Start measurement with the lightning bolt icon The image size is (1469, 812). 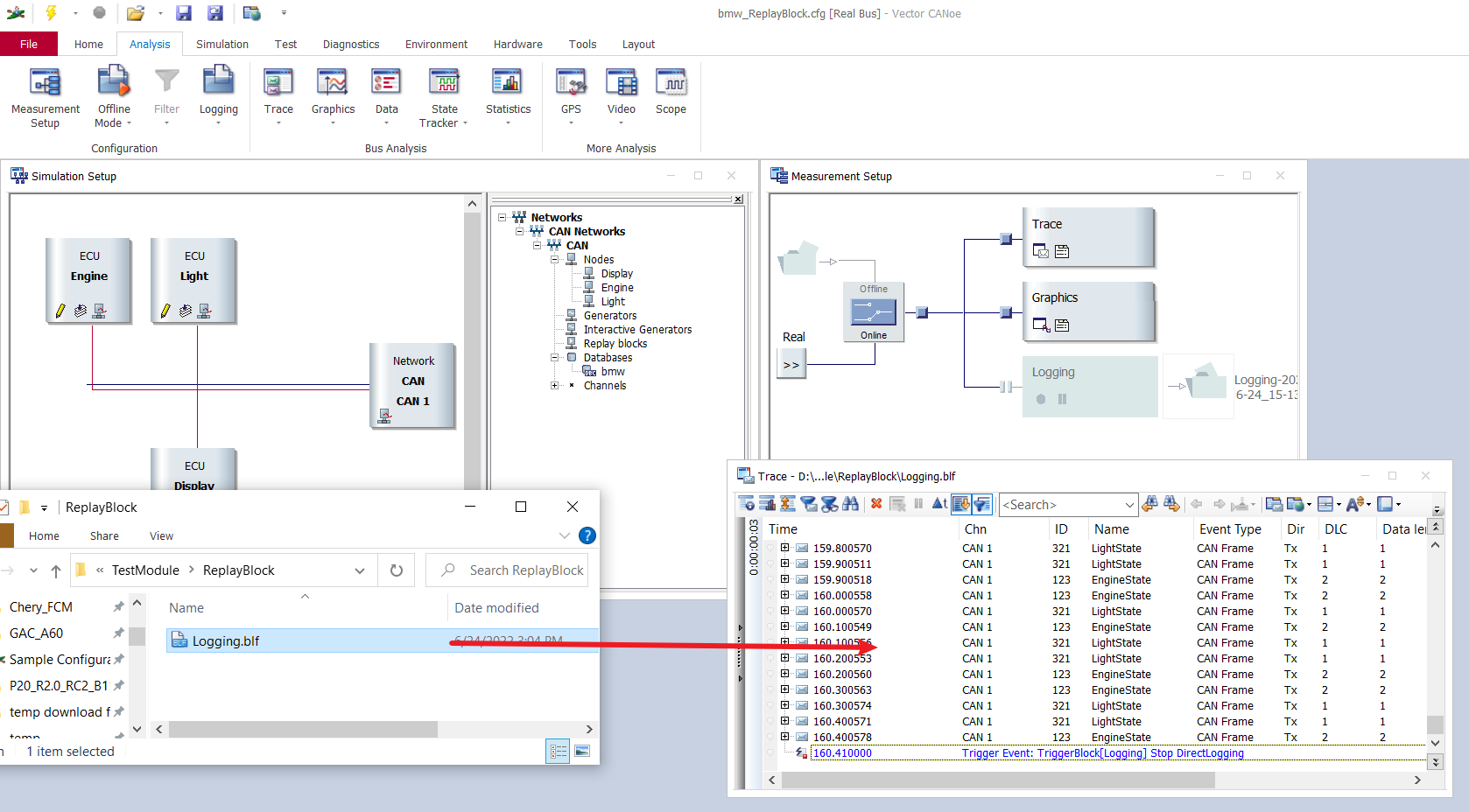[51, 13]
